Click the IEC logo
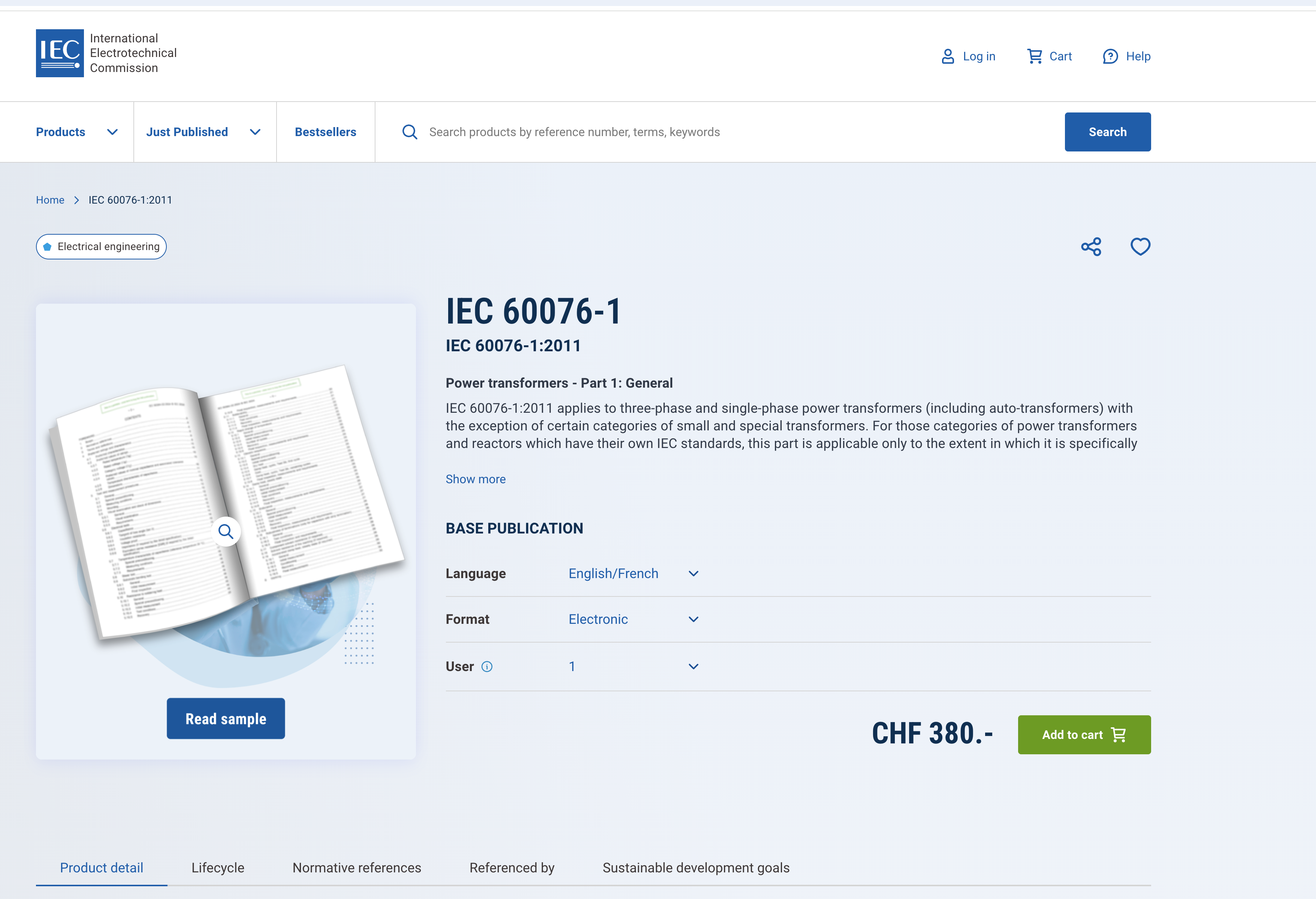Viewport: 1316px width, 899px height. [60, 53]
